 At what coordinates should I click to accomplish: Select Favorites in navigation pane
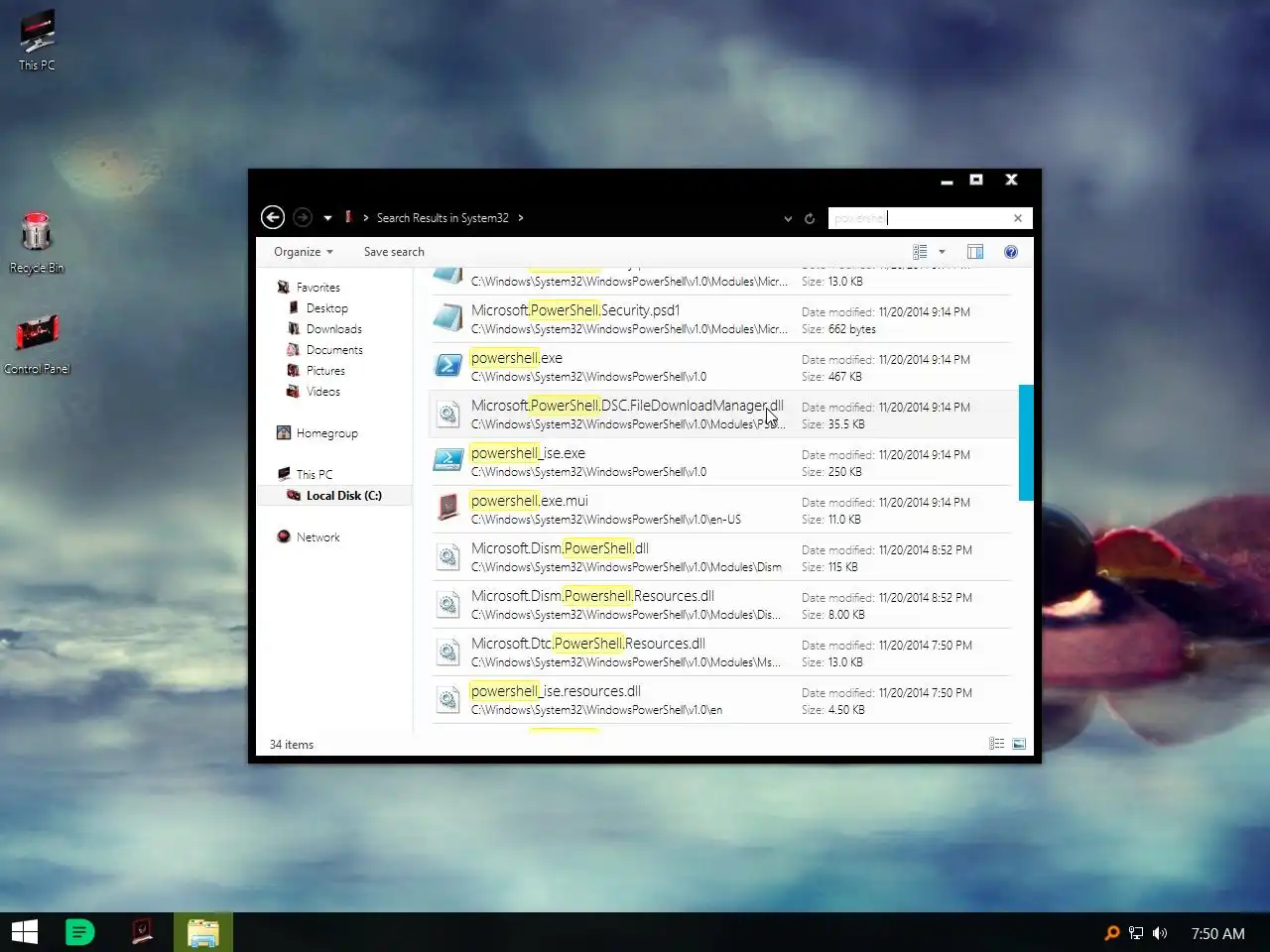point(317,288)
